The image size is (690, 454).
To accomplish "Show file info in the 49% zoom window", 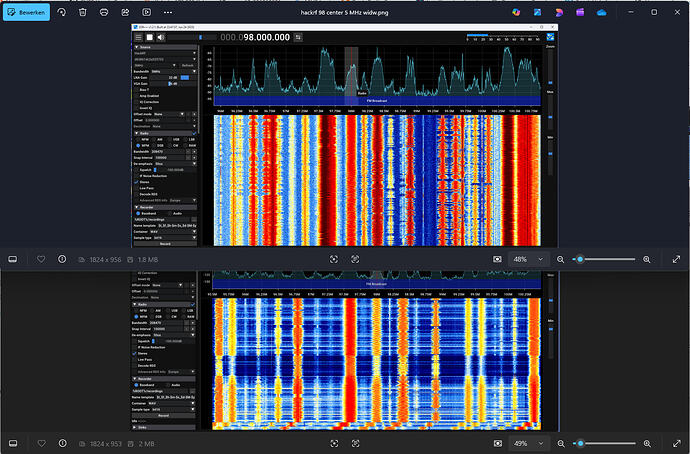I will [62, 442].
